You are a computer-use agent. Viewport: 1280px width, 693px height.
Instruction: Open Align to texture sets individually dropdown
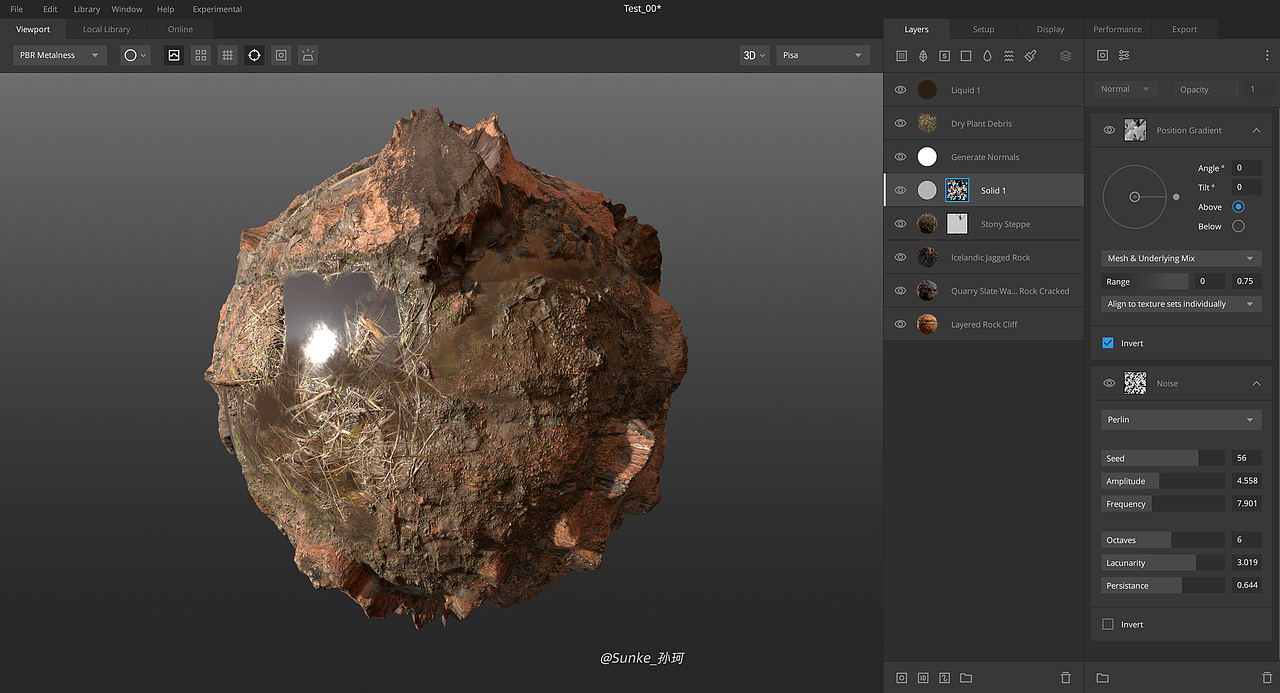coord(1180,304)
